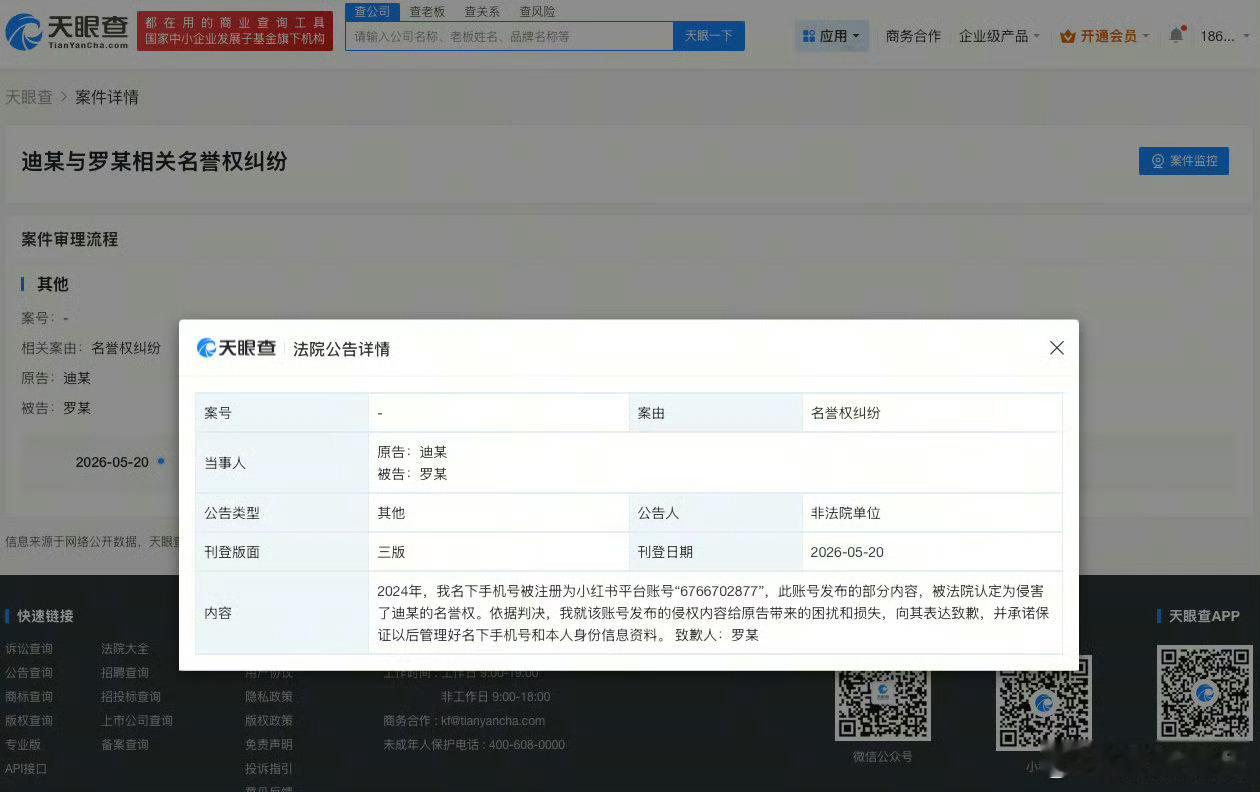Screen dimensions: 1260x792
Task: Click the 开通会员 crown icon
Action: 1067,36
